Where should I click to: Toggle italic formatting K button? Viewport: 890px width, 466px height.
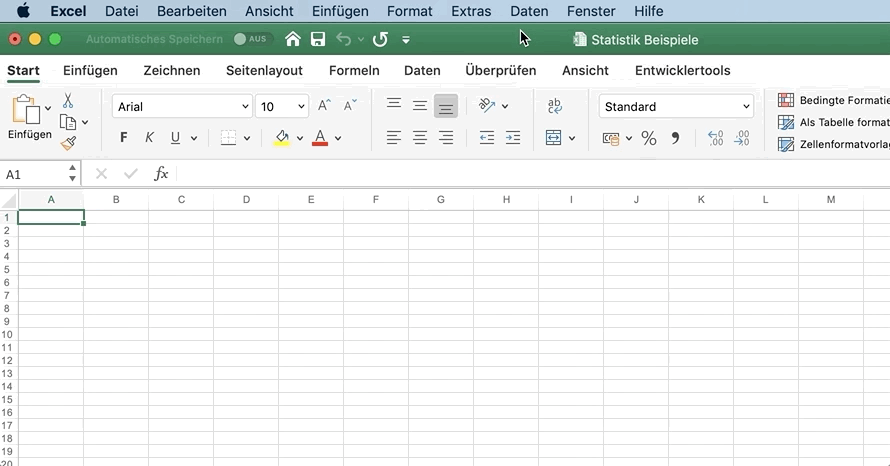tap(149, 137)
